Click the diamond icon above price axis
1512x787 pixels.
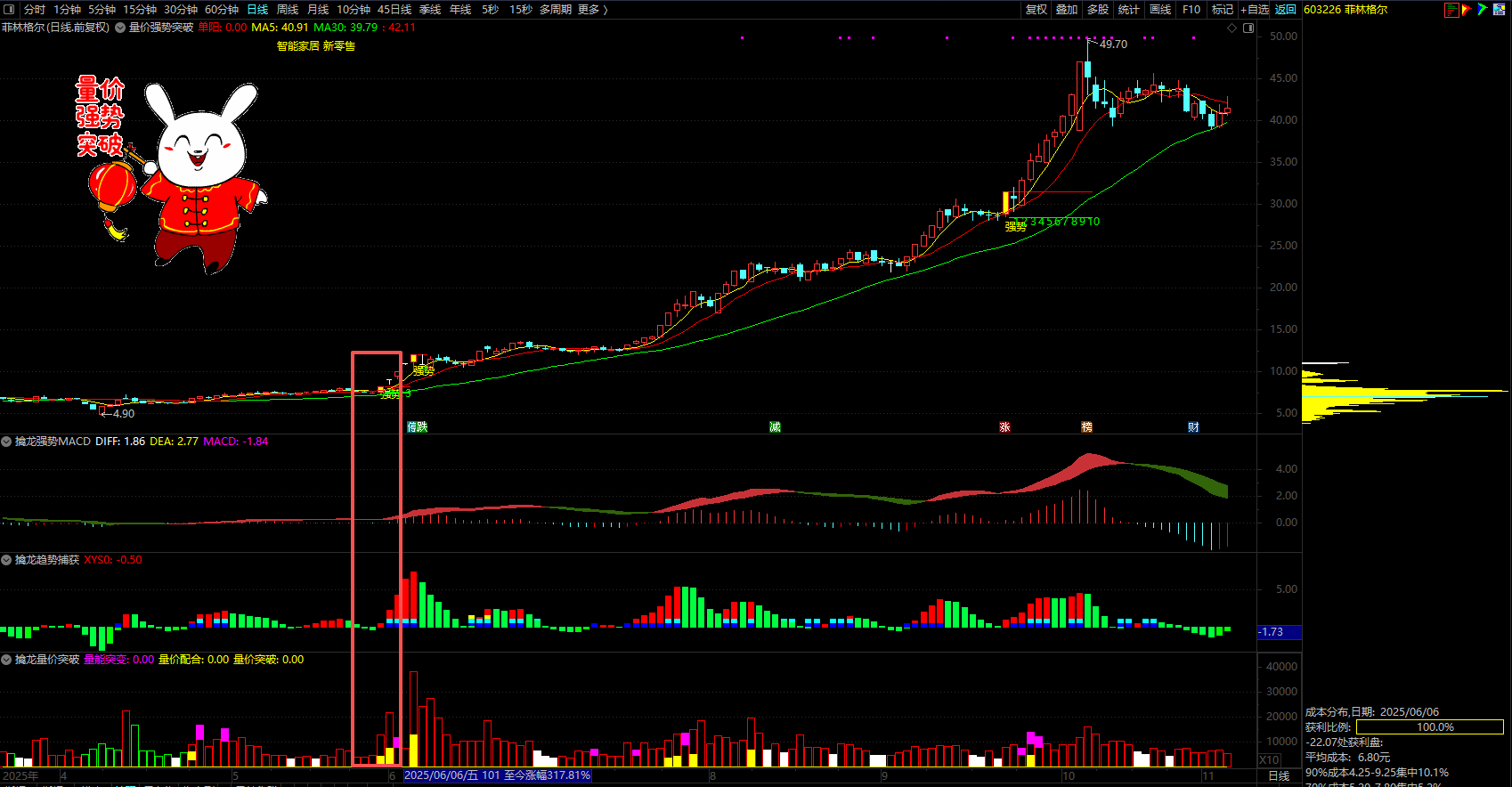point(1232,28)
